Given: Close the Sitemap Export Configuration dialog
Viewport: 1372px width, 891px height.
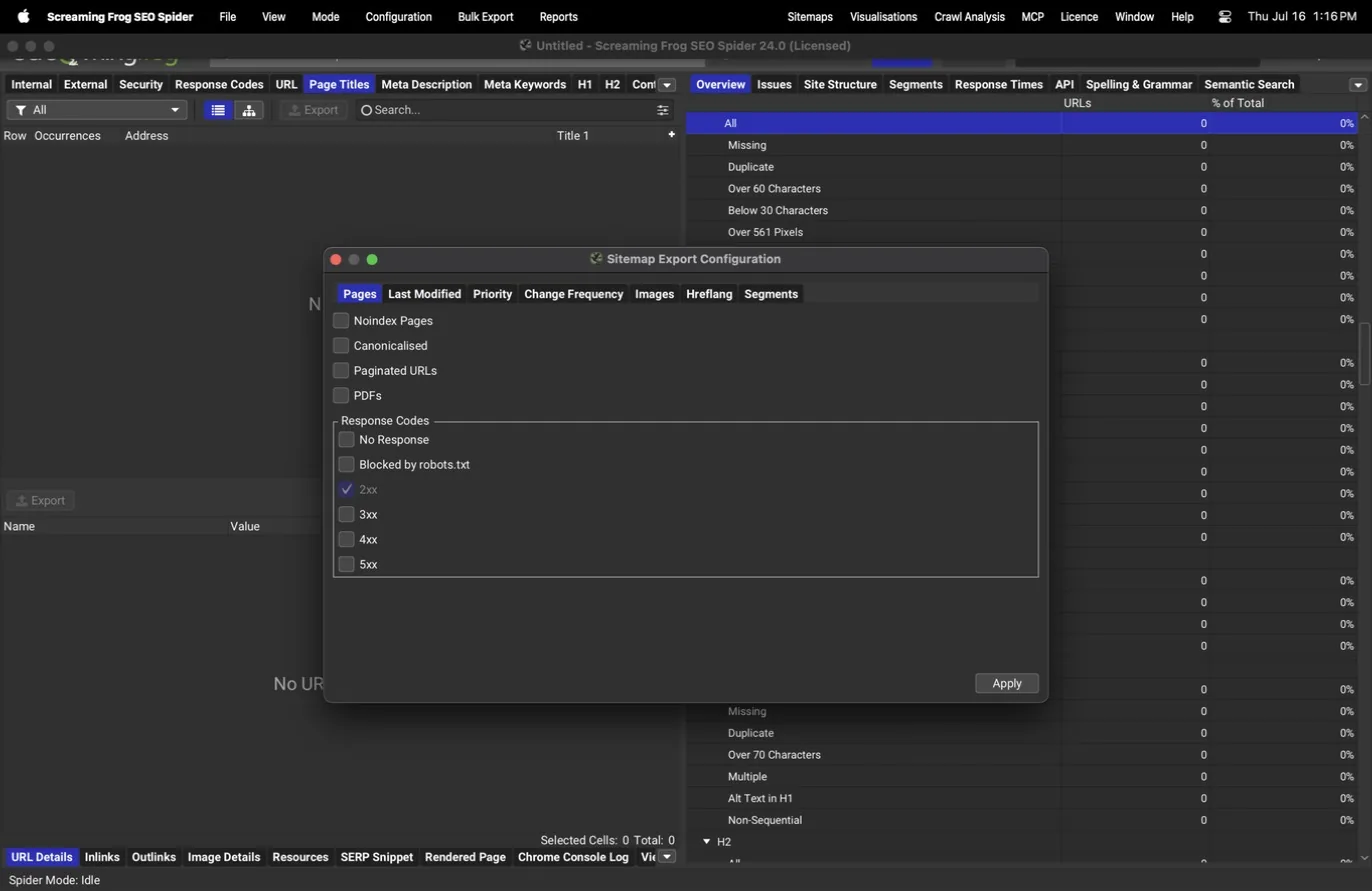Looking at the screenshot, I should click(336, 259).
